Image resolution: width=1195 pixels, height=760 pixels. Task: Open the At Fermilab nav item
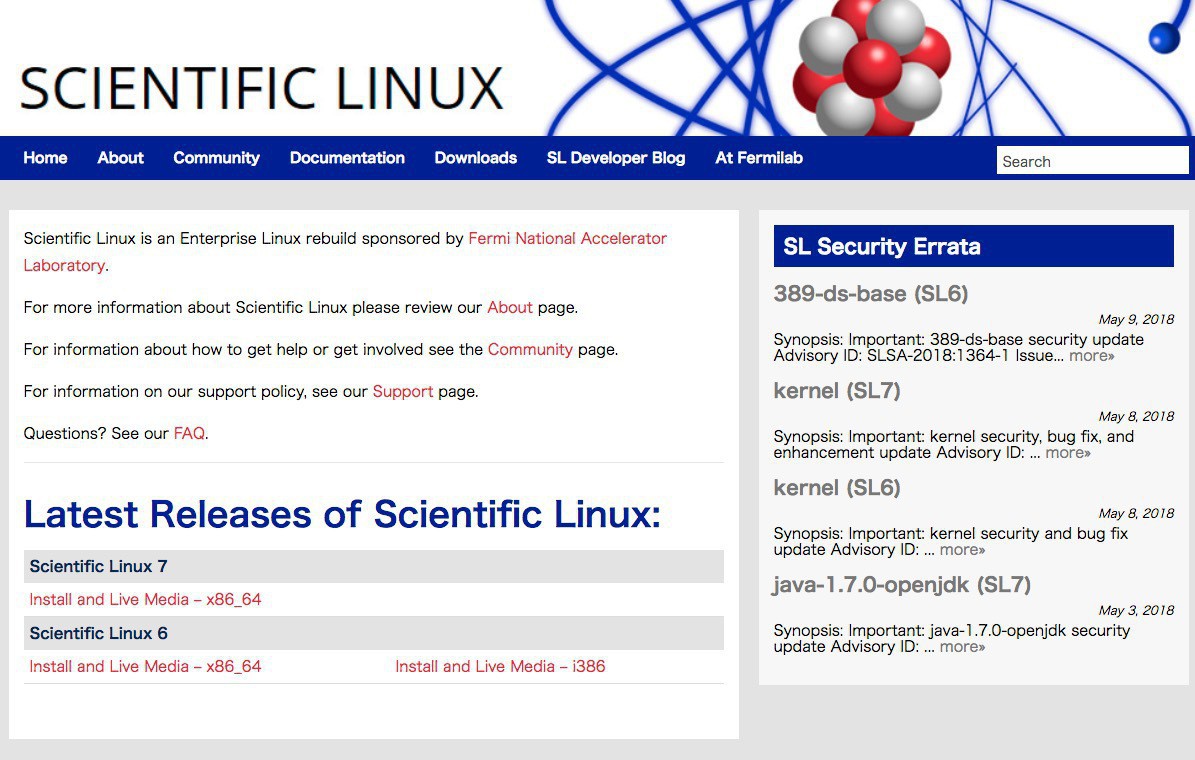[x=759, y=158]
